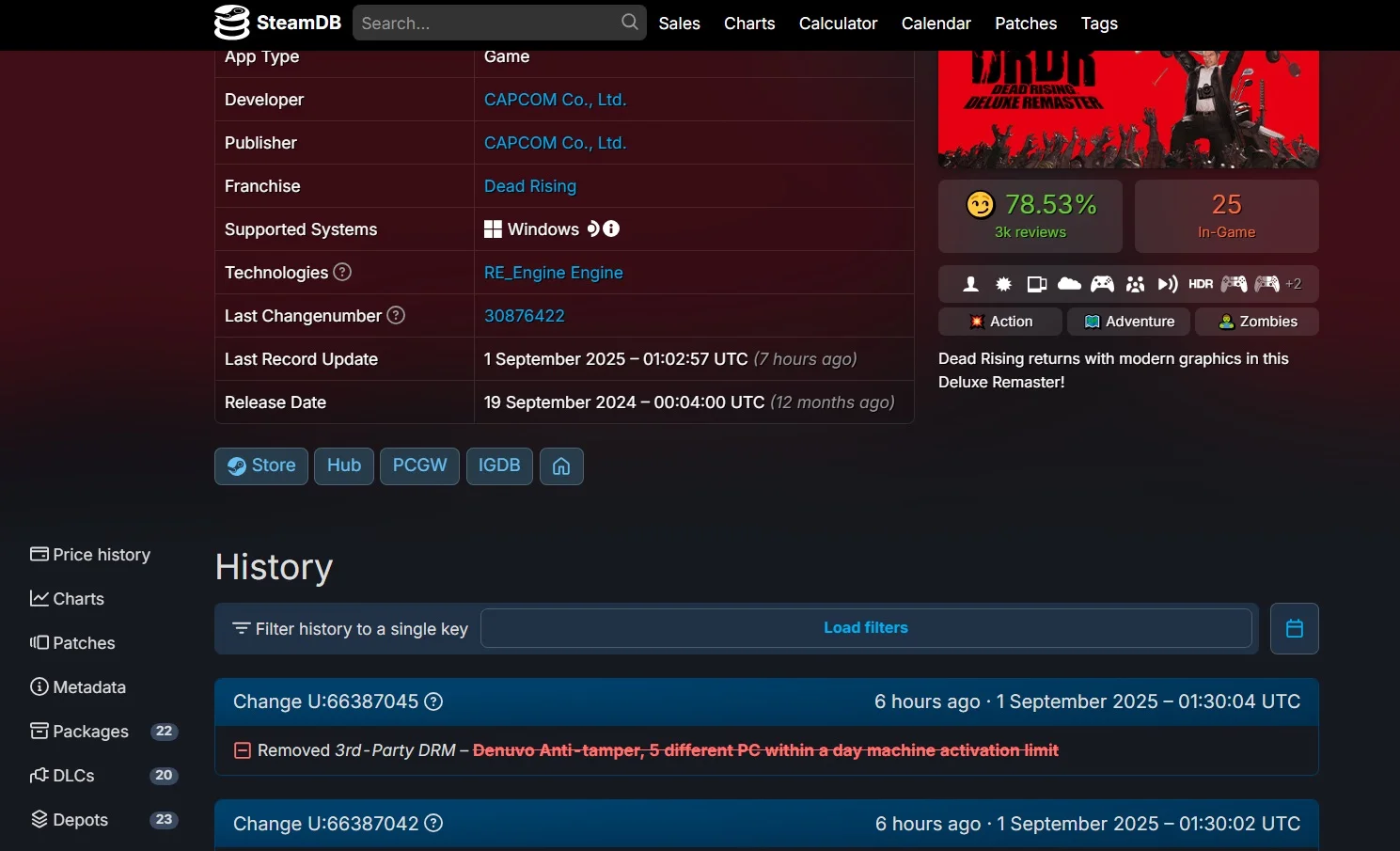
Task: Click the IGDB button
Action: tap(499, 466)
